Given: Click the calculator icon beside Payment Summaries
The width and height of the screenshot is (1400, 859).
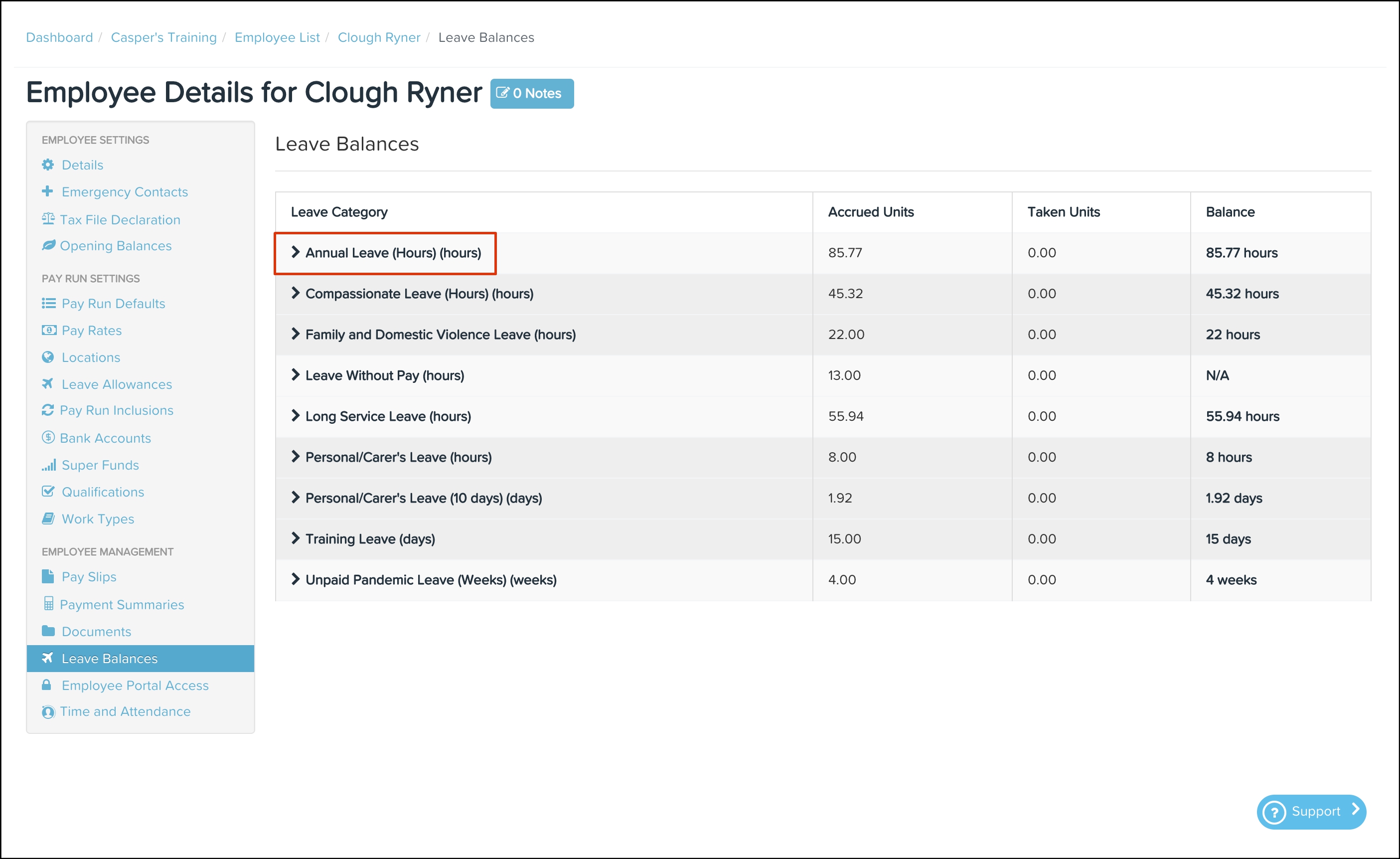Looking at the screenshot, I should (x=48, y=604).
